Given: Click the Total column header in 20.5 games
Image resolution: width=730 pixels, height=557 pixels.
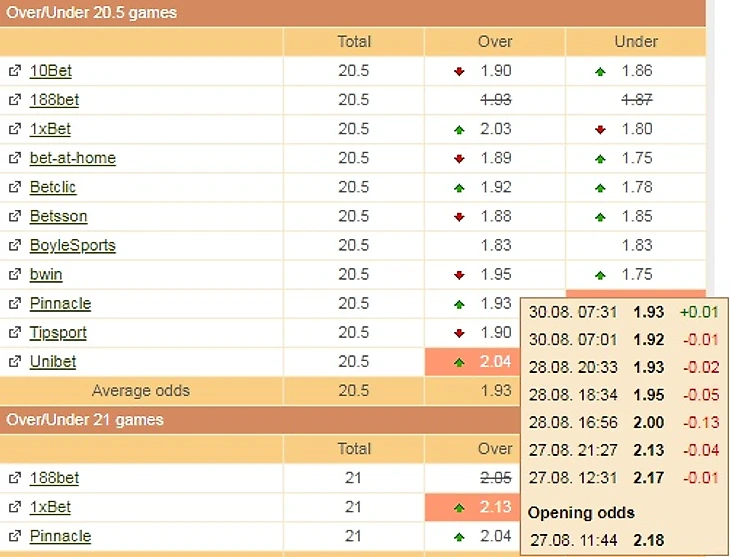Looking at the screenshot, I should coord(354,41).
